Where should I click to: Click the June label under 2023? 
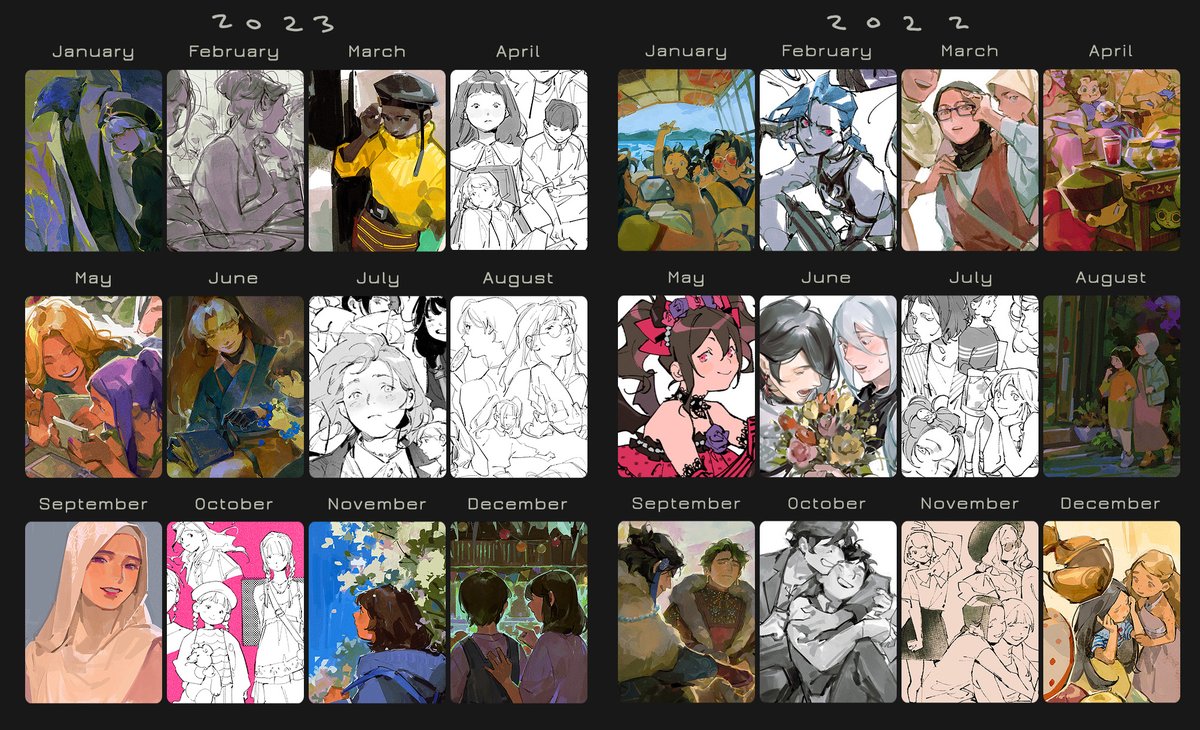click(x=235, y=278)
